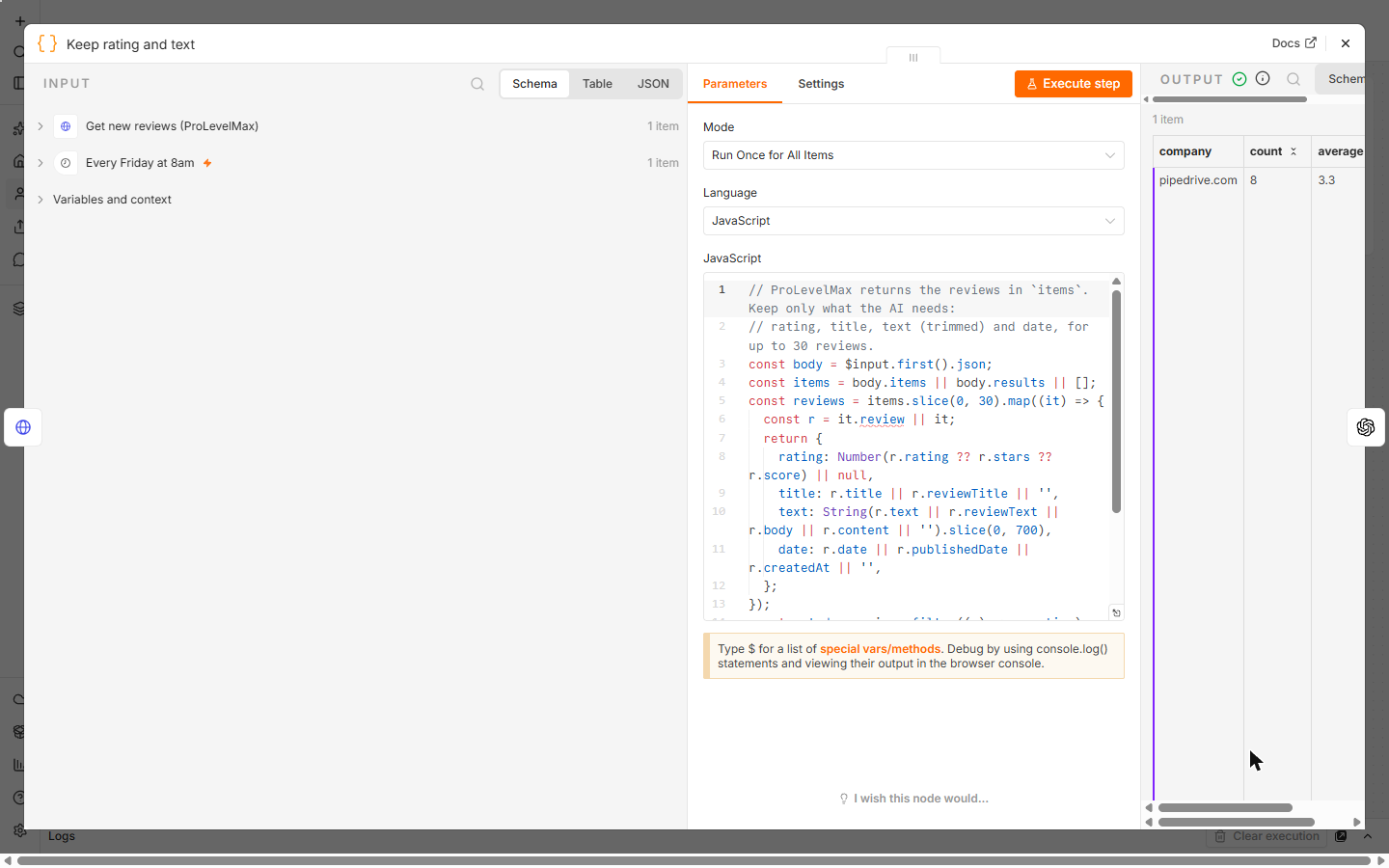
Task: Click Clear execution in the background logs bar
Action: pyautogui.click(x=1266, y=836)
